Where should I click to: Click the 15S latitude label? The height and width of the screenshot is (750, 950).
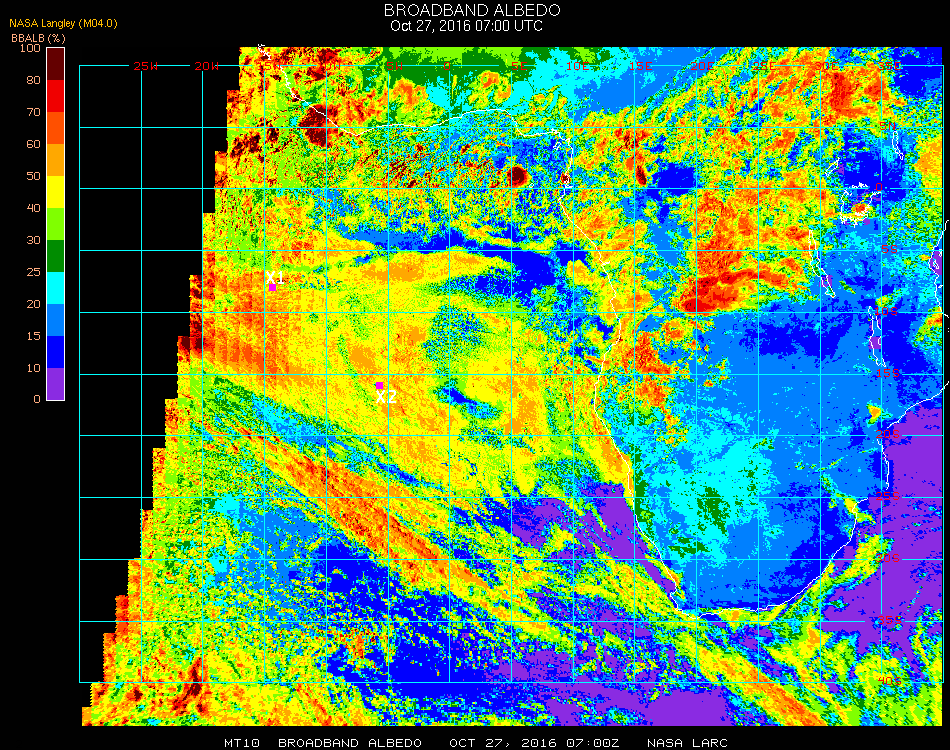888,373
